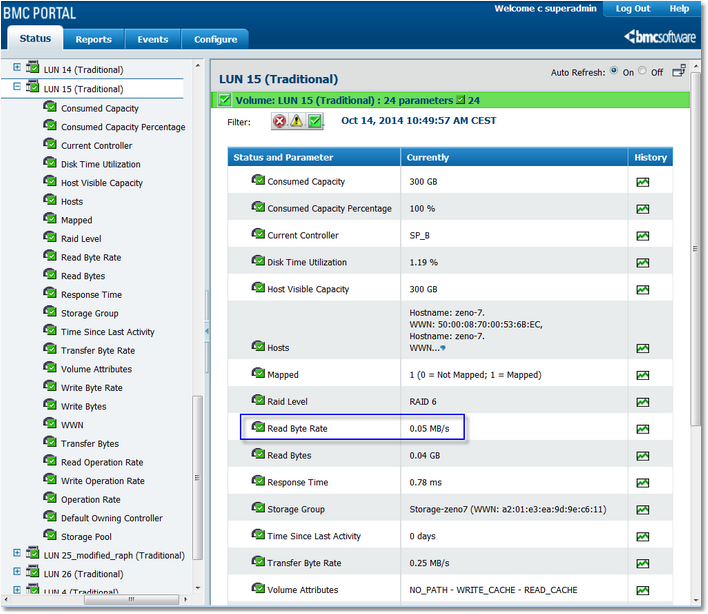Open history graph for Disk Time Utilization
The width and height of the screenshot is (708, 614).
click(642, 263)
